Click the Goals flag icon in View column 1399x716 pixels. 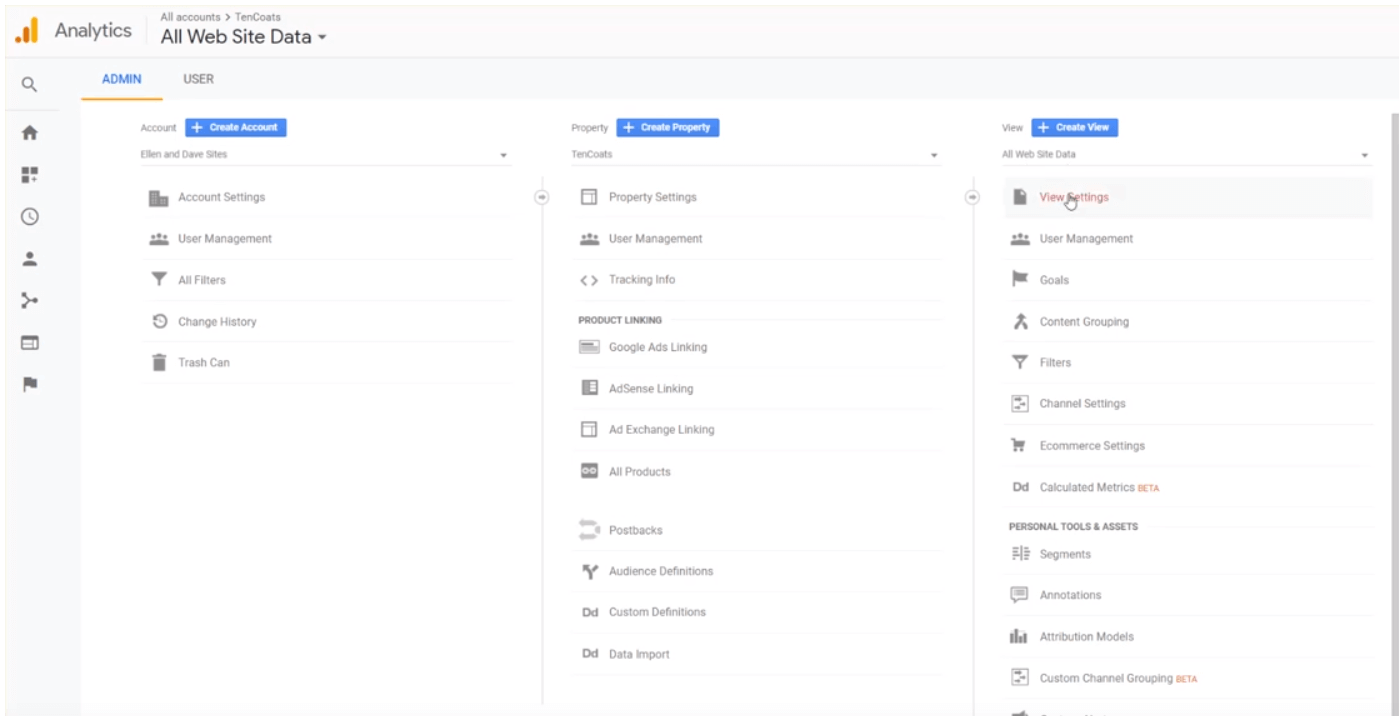[1020, 280]
